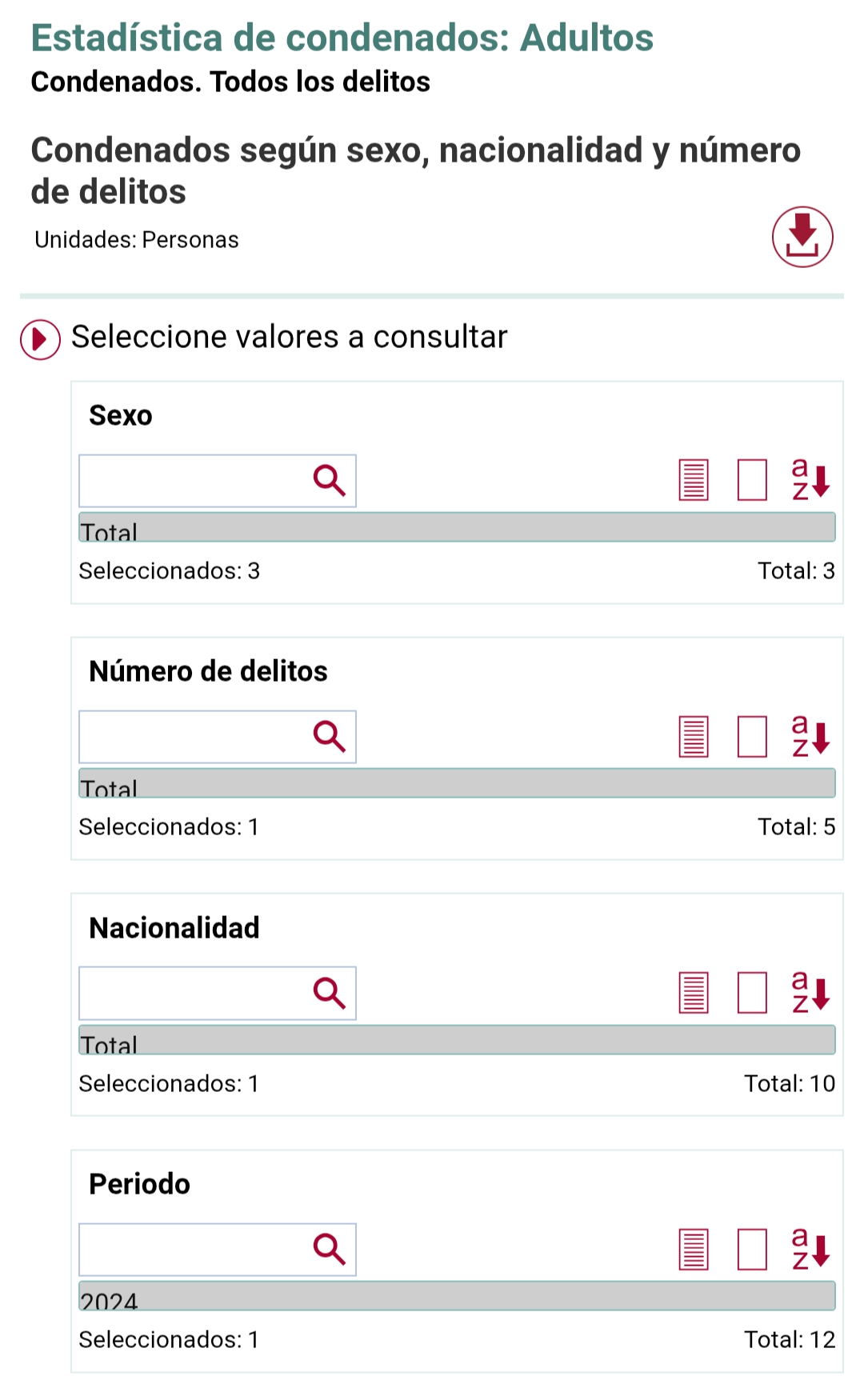This screenshot has height=1400, width=864.
Task: Select all Número de delitos values
Action: [x=693, y=736]
